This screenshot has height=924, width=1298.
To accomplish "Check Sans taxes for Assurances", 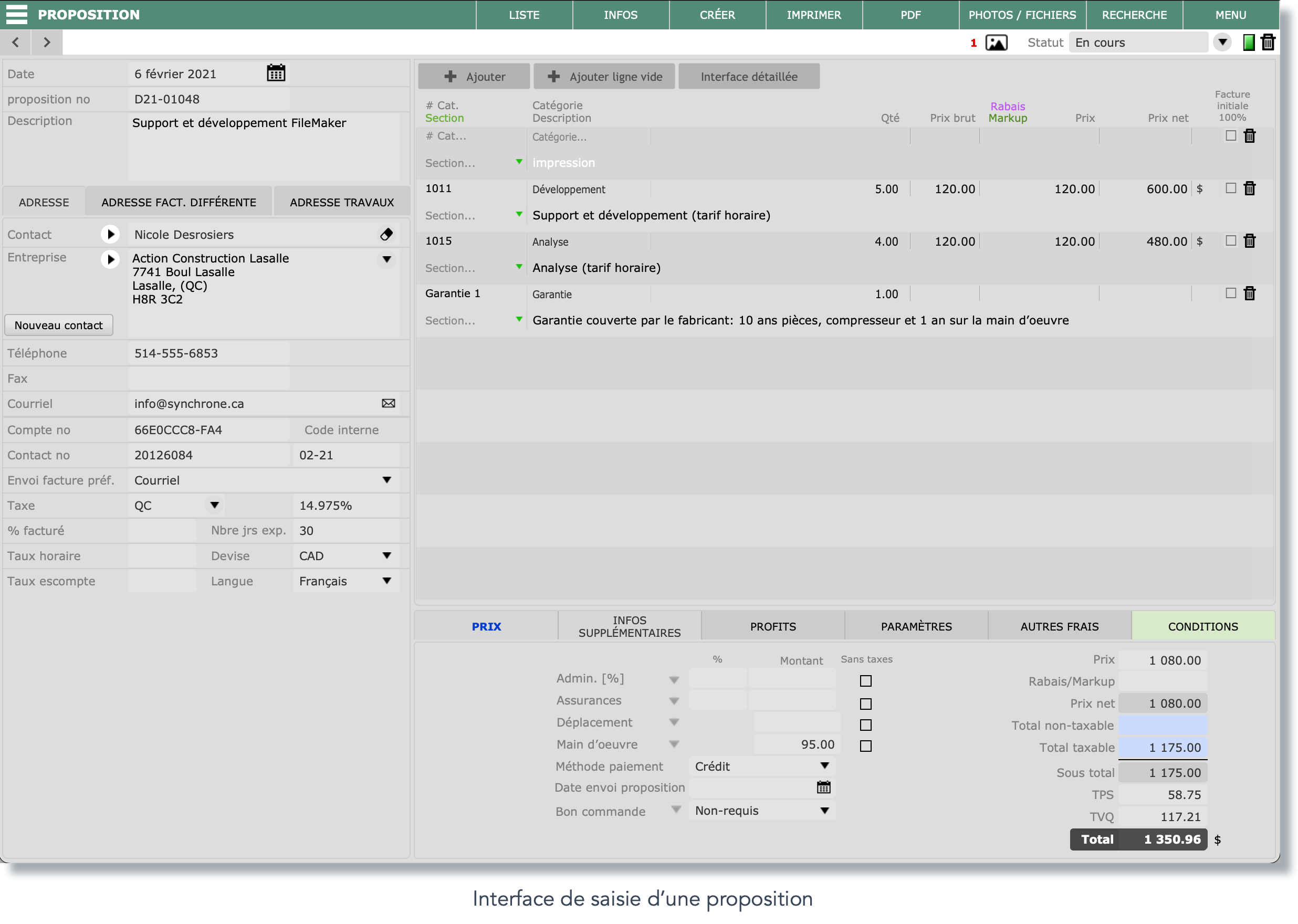I will coord(865,704).
